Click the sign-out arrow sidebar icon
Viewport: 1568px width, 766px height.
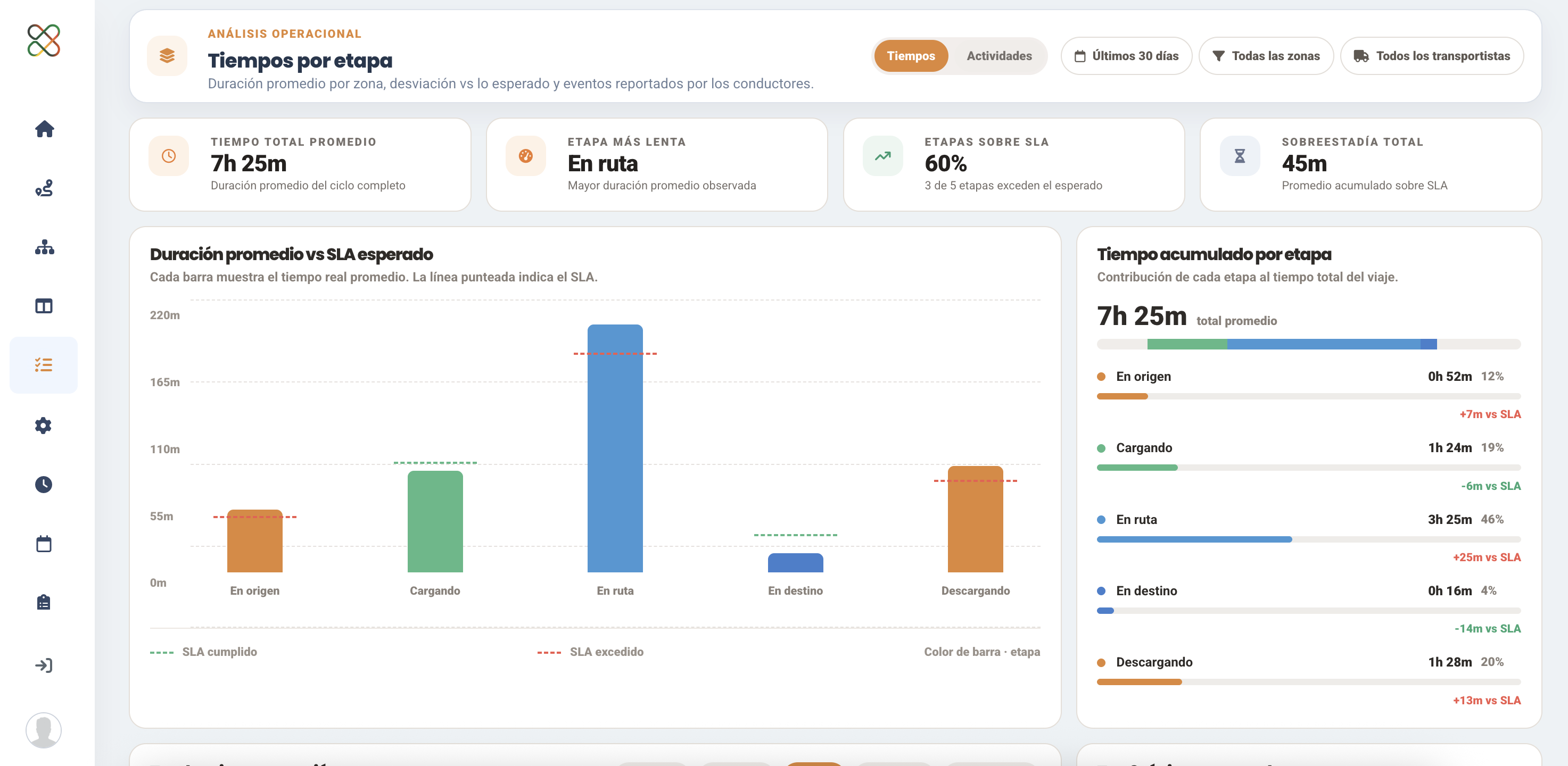tap(44, 665)
